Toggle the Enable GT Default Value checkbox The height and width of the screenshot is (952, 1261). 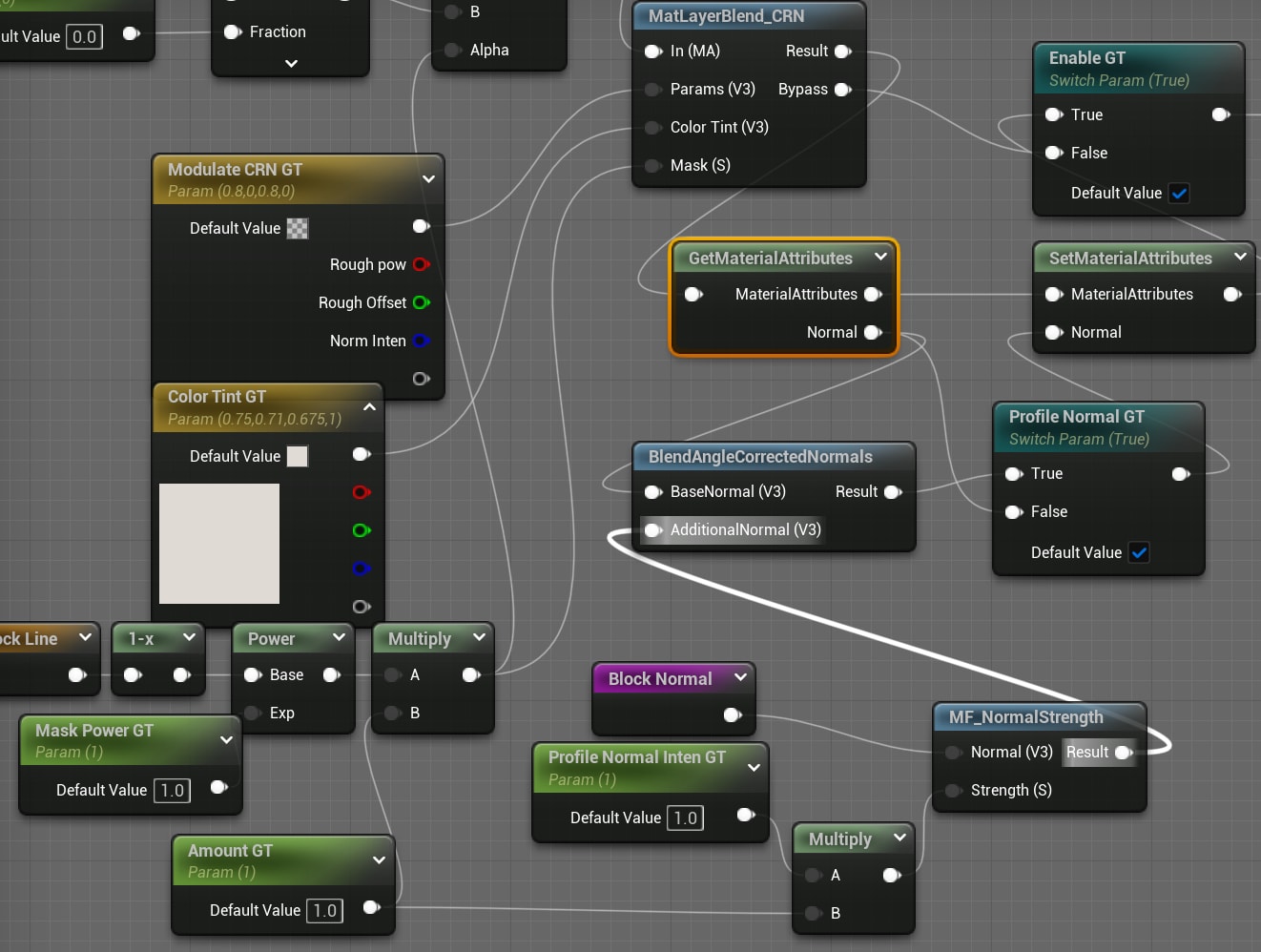point(1179,194)
